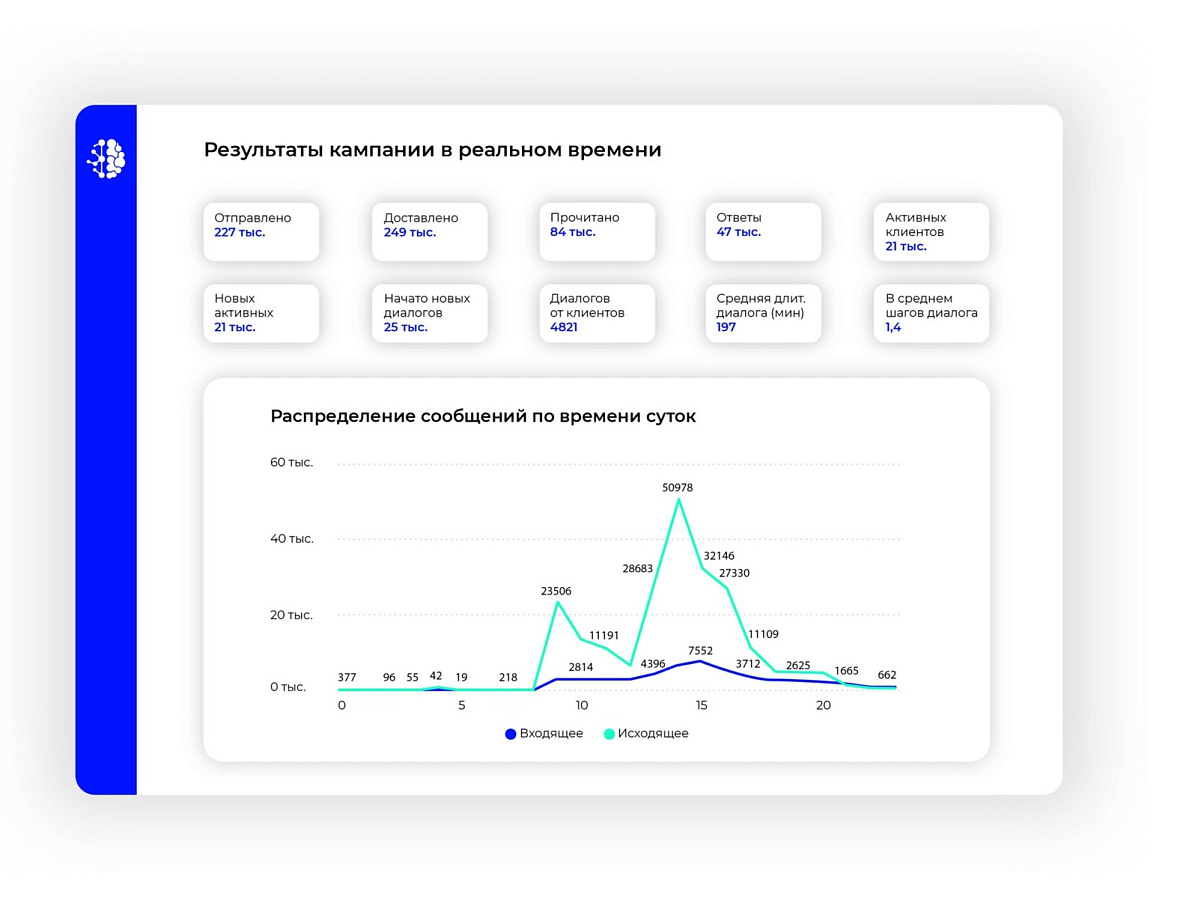Click the 23506 outgoing data label

click(x=555, y=591)
